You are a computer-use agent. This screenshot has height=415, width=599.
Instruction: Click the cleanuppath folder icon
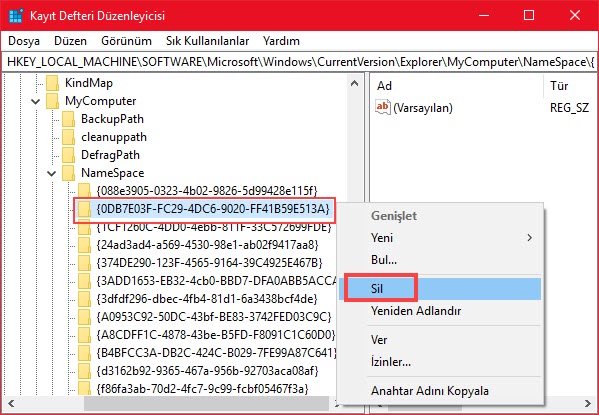68,137
